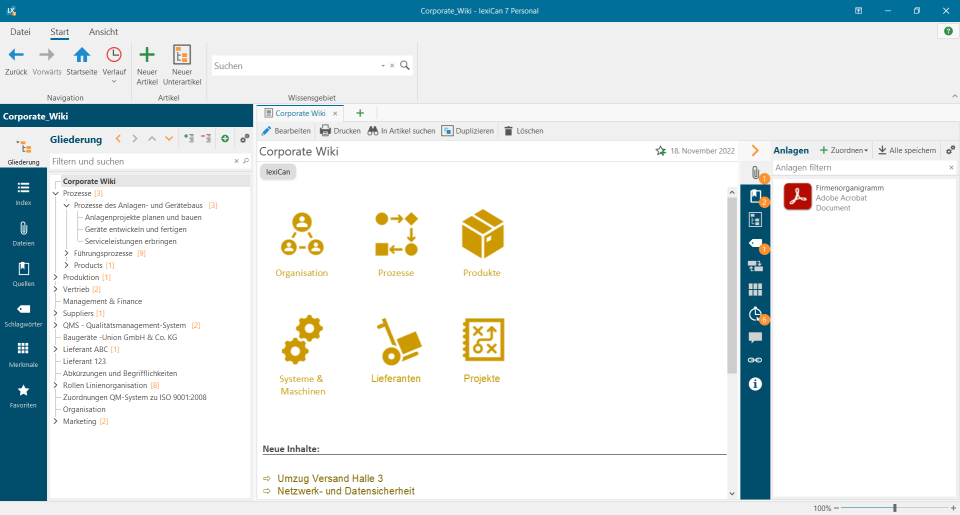Open Anlagen panel settings gears
The image size is (960, 515).
coord(950,151)
